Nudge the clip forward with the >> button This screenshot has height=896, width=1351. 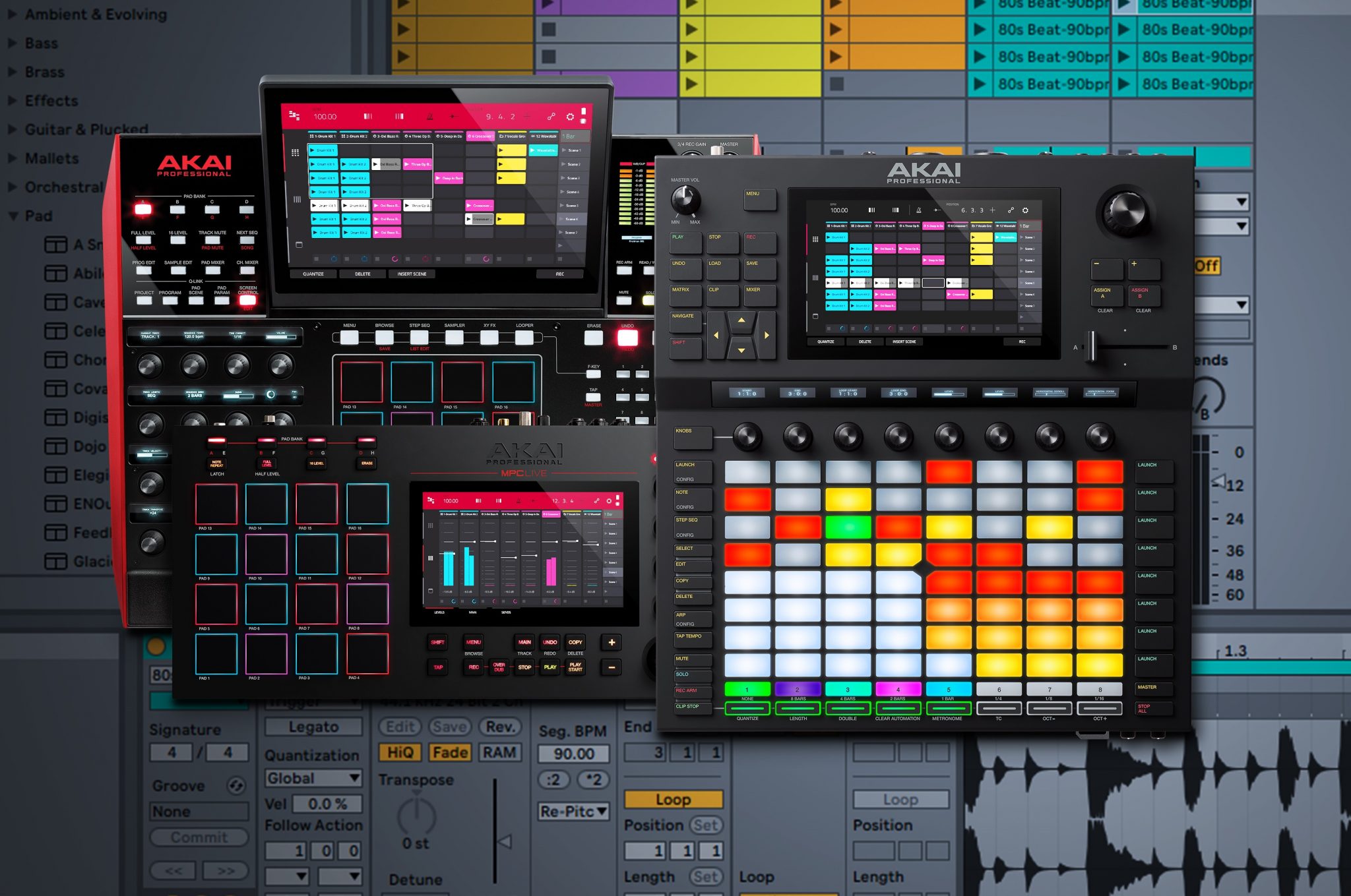click(226, 870)
